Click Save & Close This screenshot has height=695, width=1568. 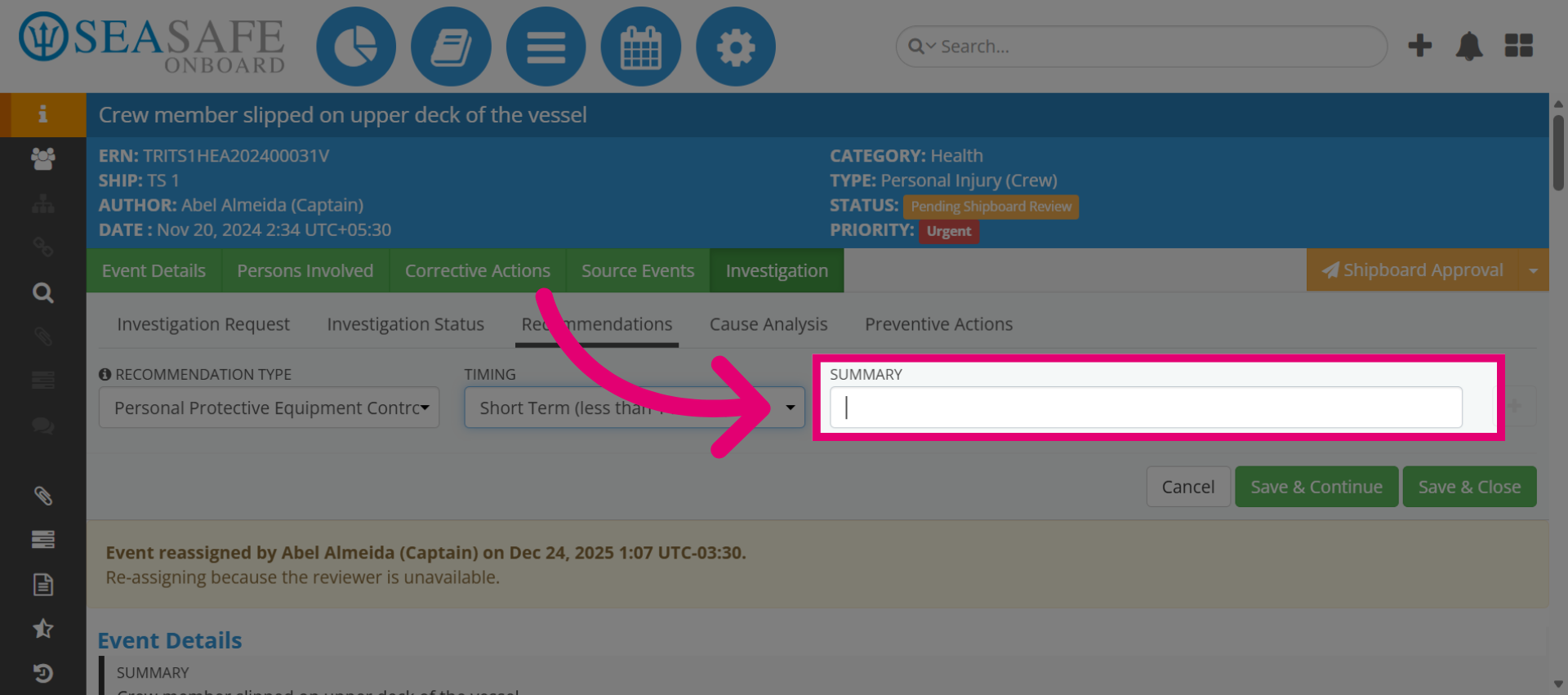1469,487
